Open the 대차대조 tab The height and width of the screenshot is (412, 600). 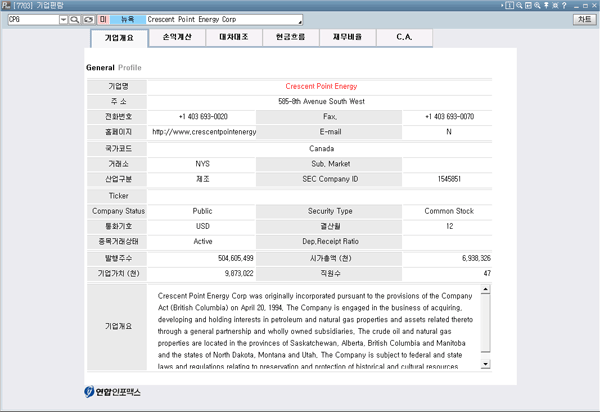click(234, 38)
